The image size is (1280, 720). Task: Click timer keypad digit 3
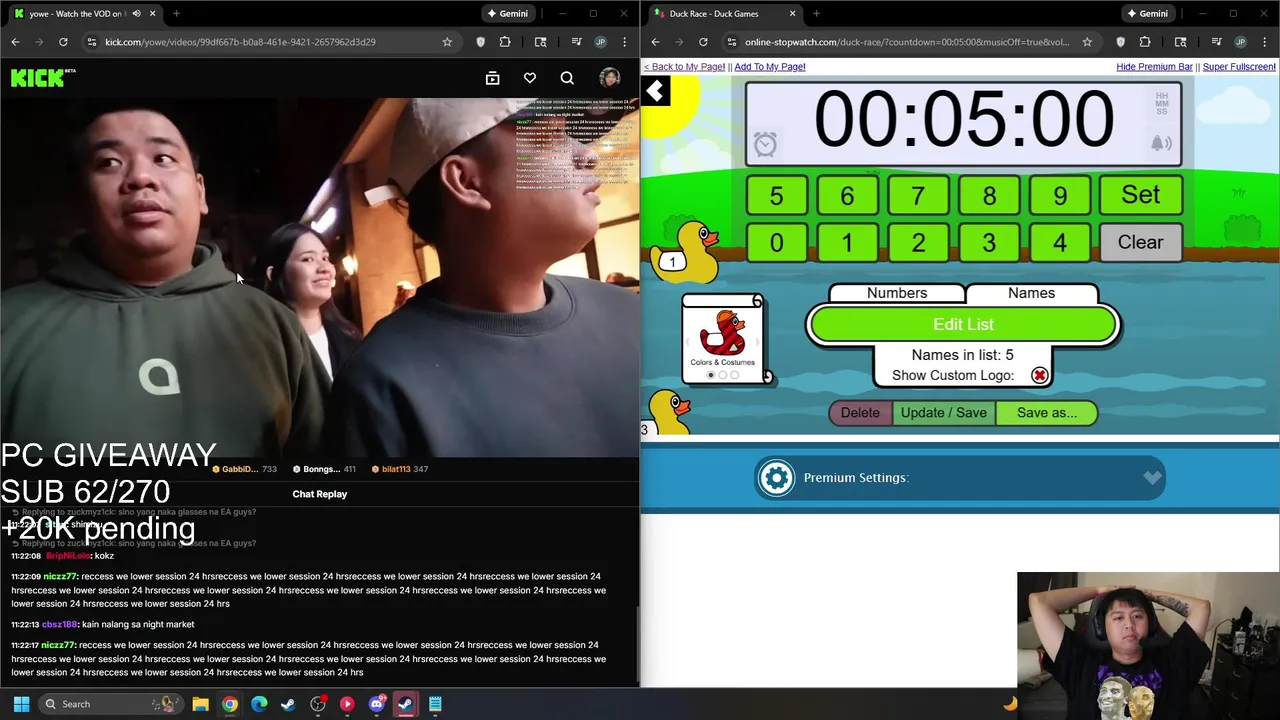(989, 242)
